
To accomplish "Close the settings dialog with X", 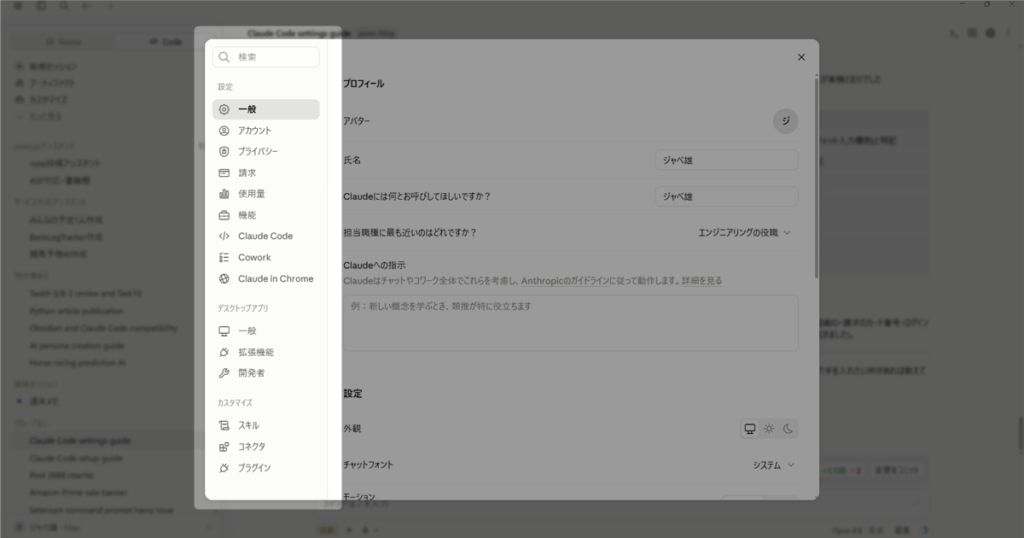I will [801, 57].
